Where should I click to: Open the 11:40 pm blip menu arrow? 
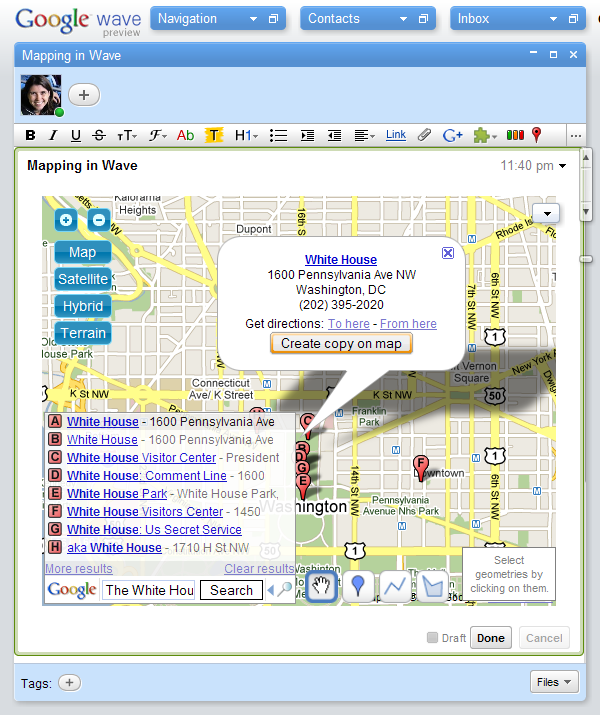pos(563,166)
